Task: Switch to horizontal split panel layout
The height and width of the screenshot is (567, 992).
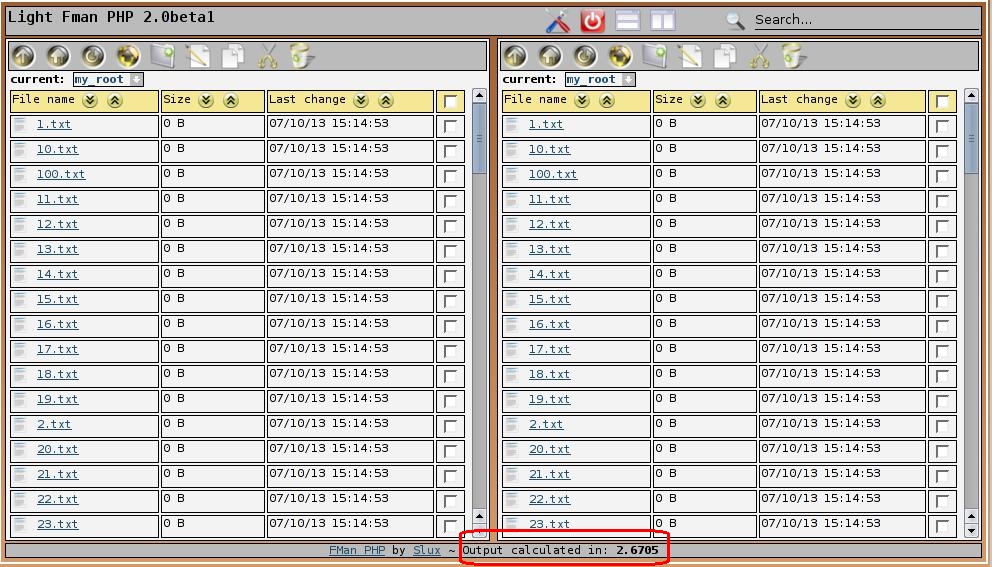Action: tap(628, 21)
